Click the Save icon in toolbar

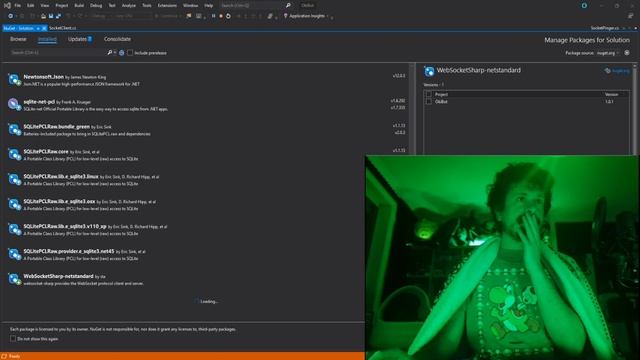pos(51,16)
